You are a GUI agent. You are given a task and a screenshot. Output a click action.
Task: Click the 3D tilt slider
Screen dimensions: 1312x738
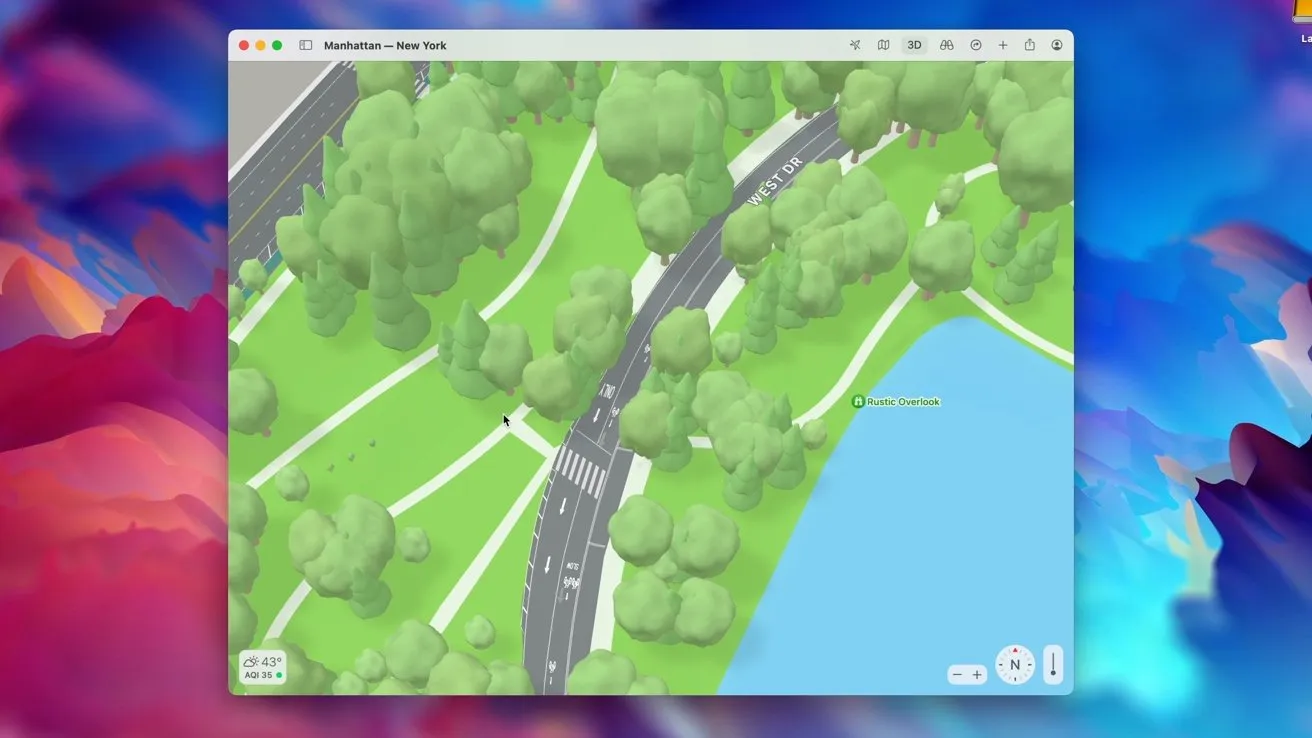coord(1053,665)
